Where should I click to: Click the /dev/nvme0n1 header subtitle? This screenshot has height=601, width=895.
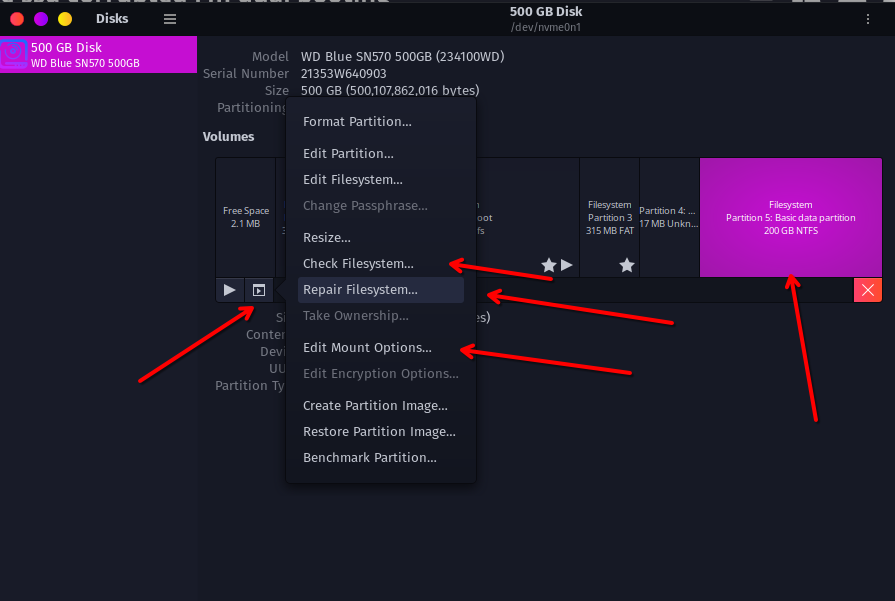546,27
